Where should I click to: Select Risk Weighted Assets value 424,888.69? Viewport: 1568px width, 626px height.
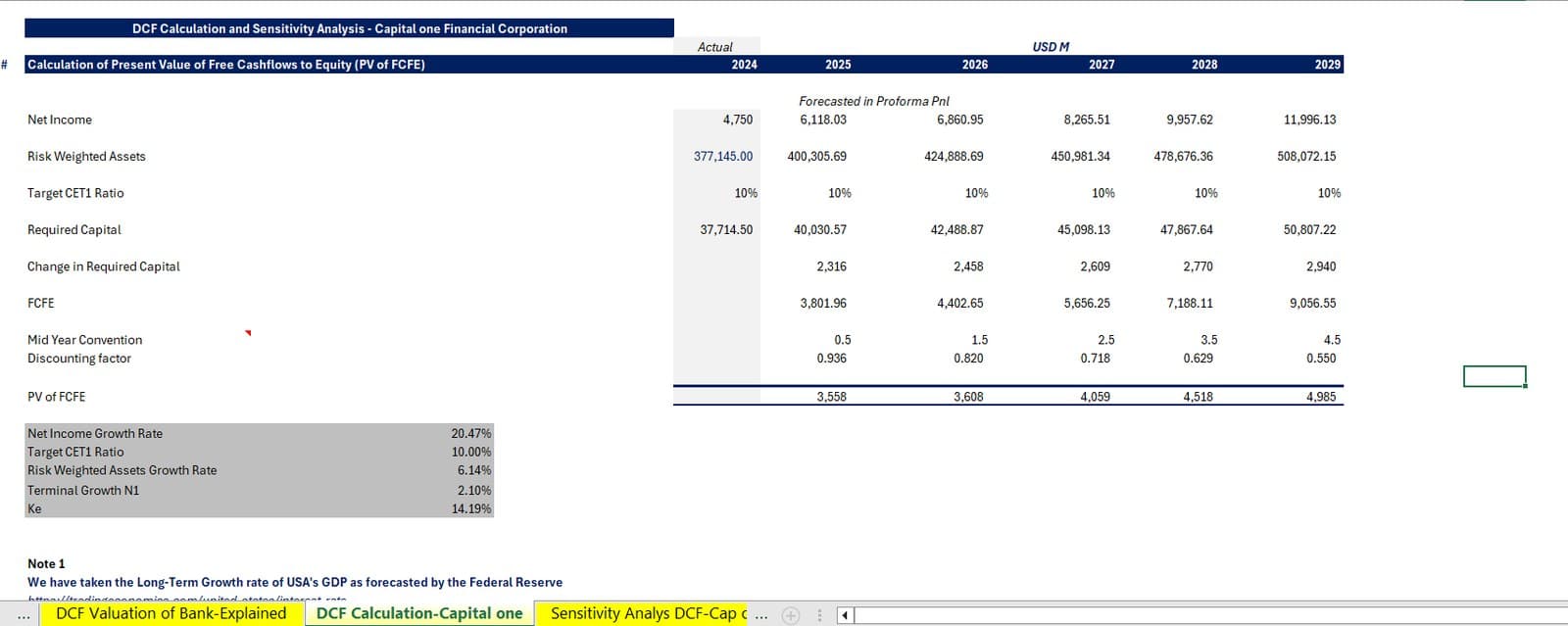(x=954, y=157)
